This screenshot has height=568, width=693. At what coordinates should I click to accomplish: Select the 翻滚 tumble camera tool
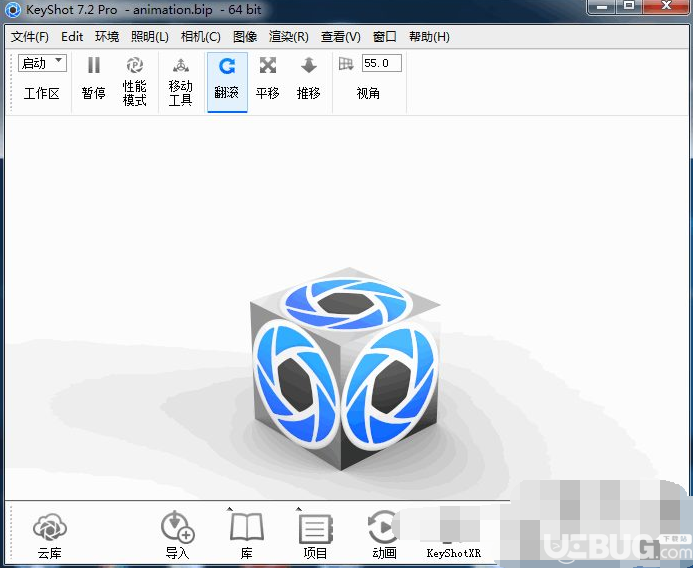227,82
